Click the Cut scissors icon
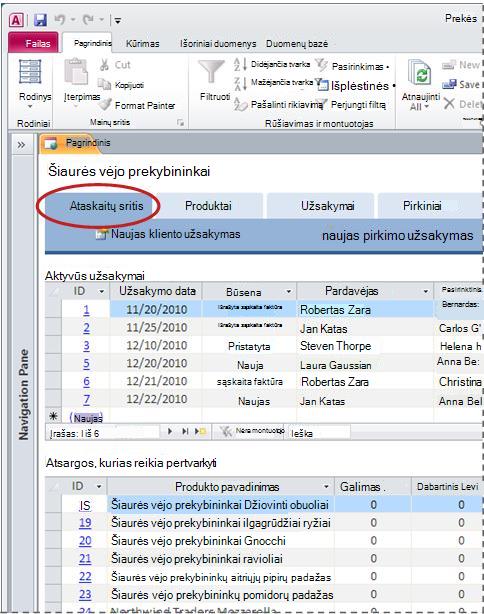Screen dimensions: 484x614 (104, 65)
